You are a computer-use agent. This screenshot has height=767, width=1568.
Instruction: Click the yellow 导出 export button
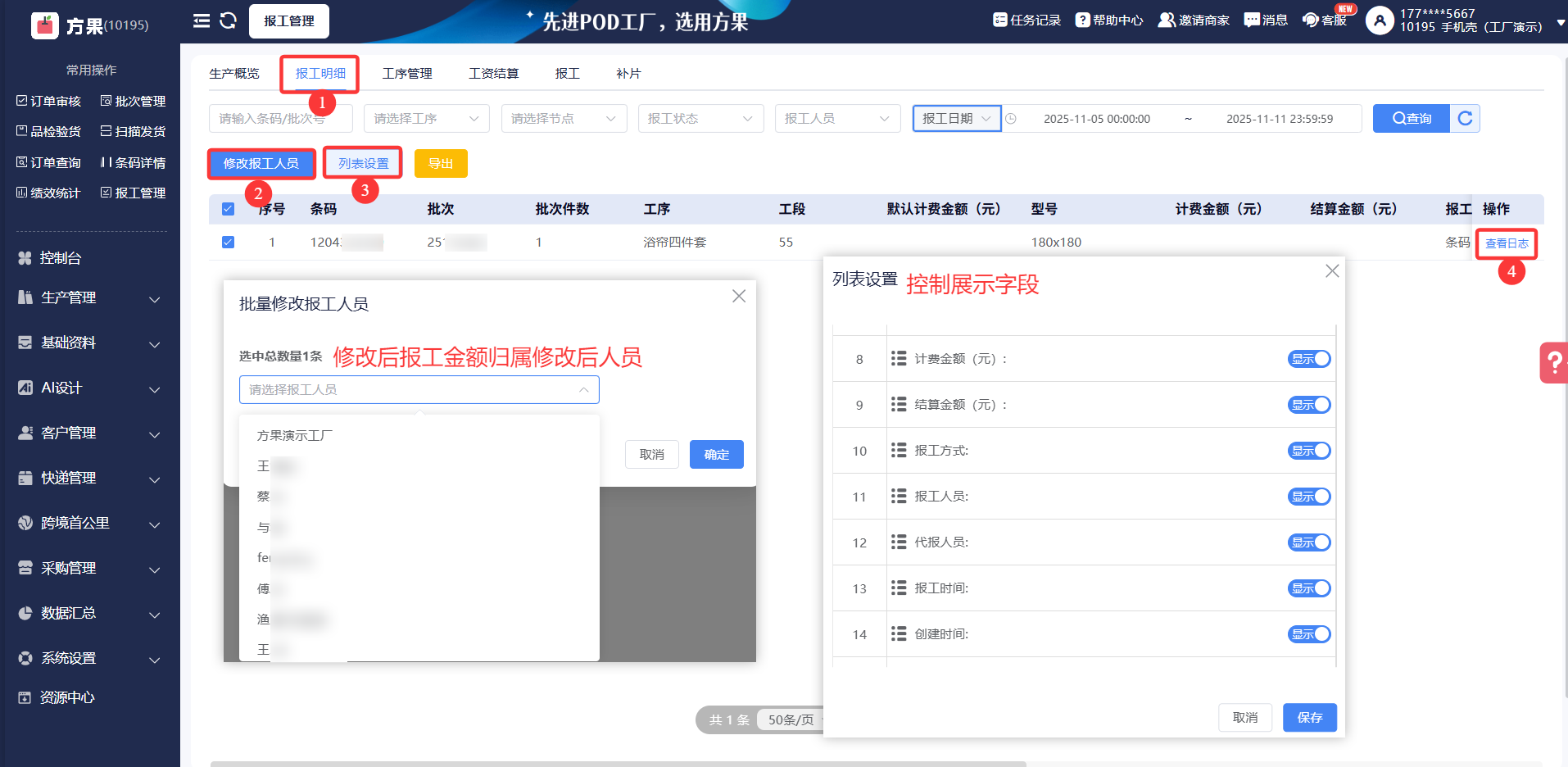(441, 164)
